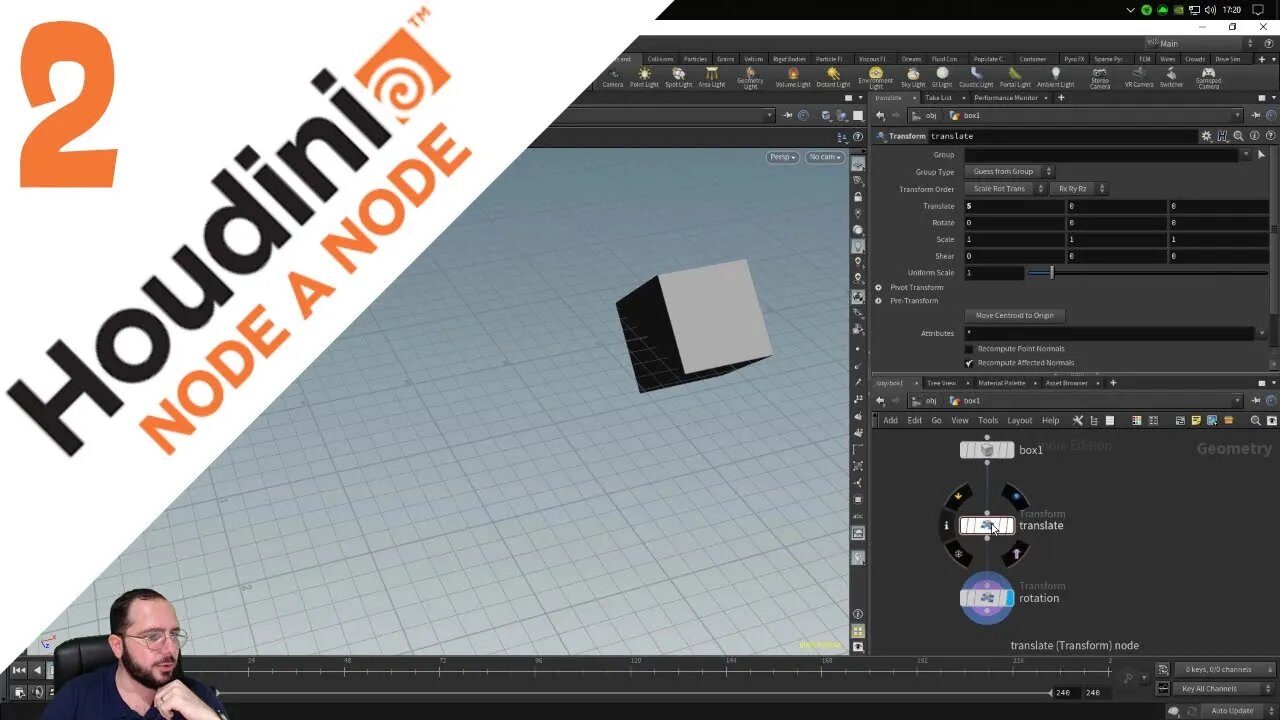Select the VR Camera shelf tool
The image size is (1280, 720).
(x=1139, y=78)
